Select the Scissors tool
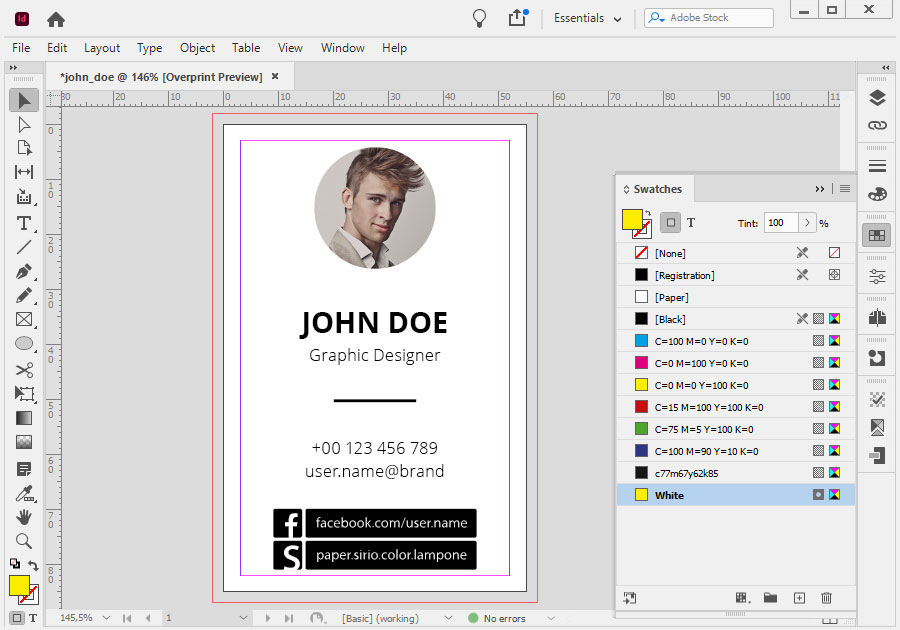This screenshot has height=630, width=900. click(24, 370)
